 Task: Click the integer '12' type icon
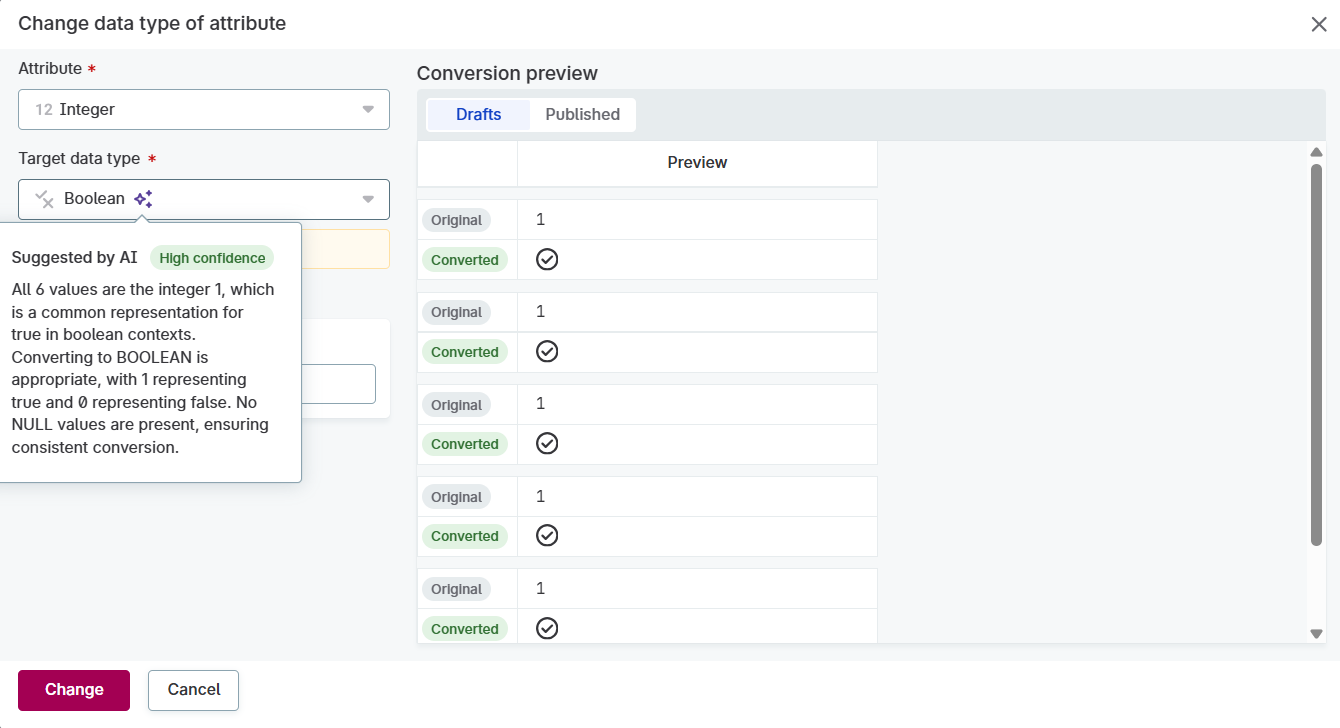tap(44, 109)
